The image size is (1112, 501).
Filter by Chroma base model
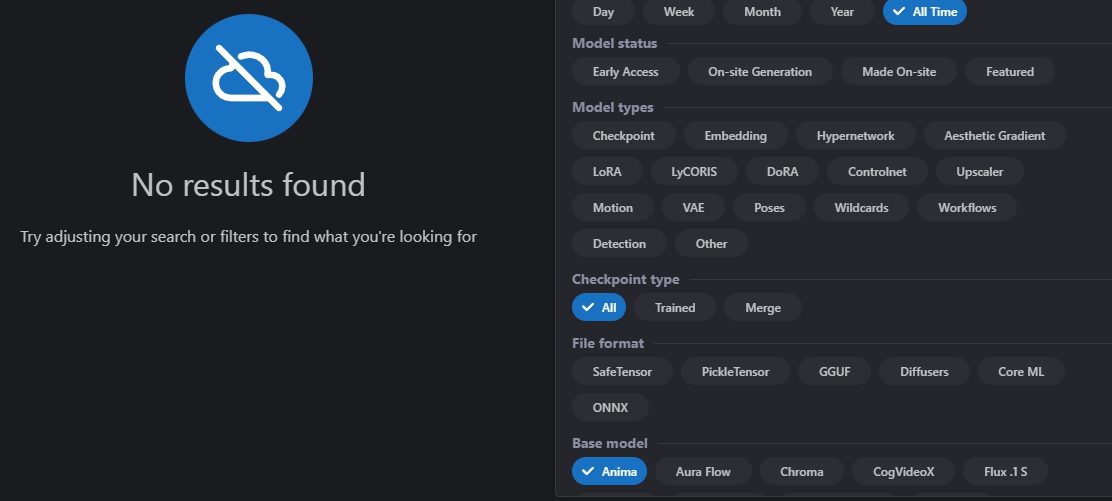[801, 471]
